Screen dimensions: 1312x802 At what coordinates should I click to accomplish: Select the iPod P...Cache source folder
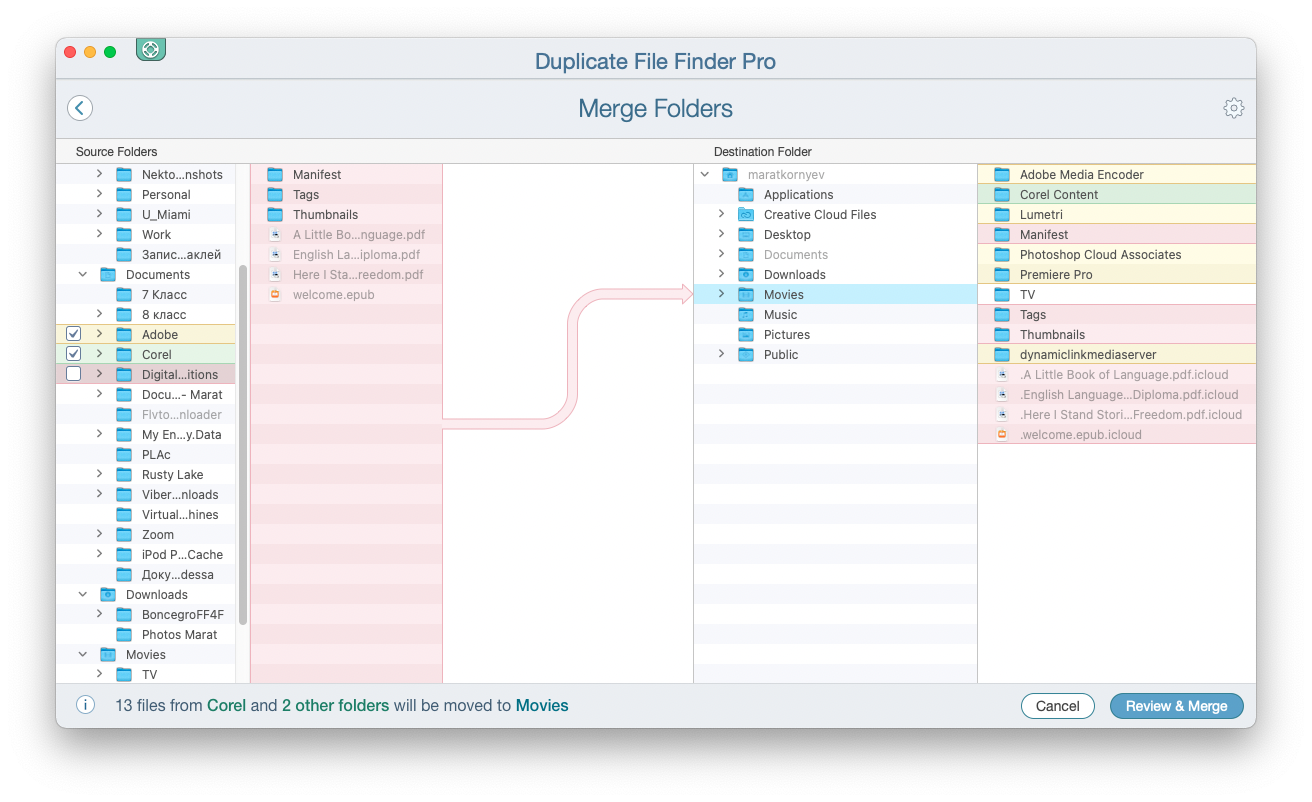click(146, 554)
